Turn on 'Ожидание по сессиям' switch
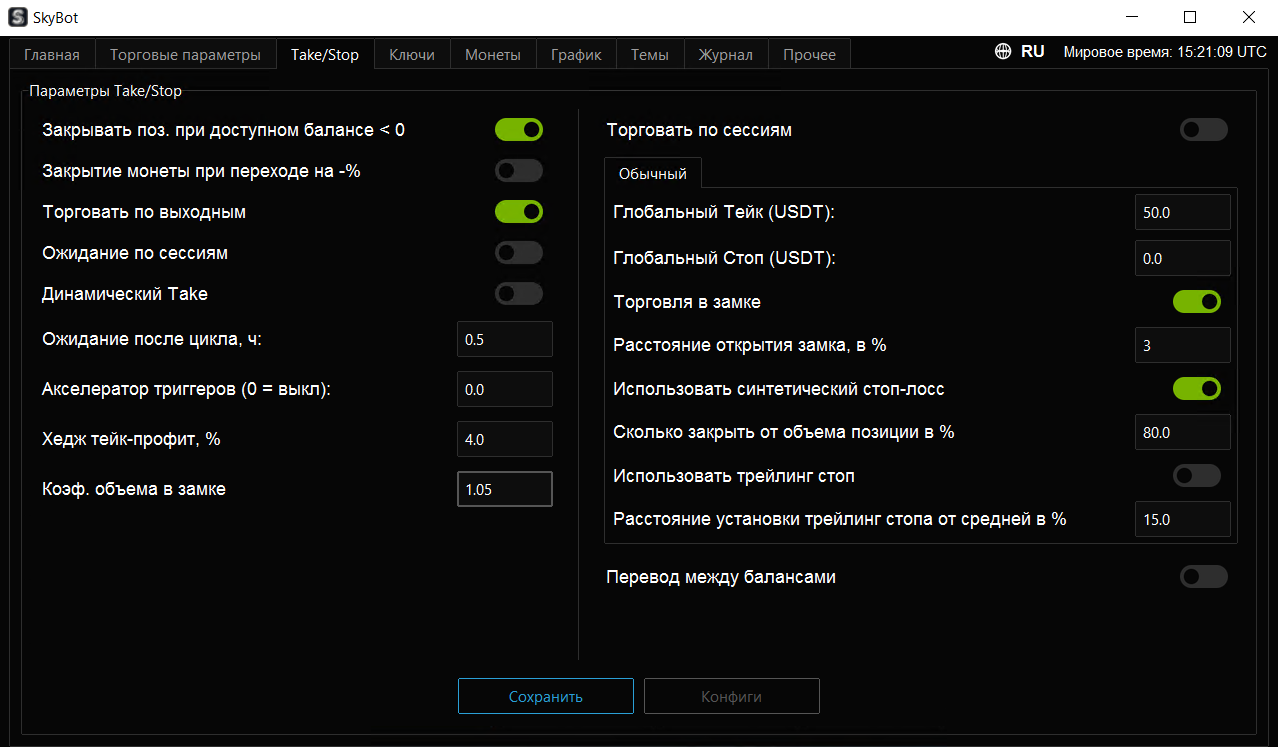The height and width of the screenshot is (747, 1278). pos(519,253)
